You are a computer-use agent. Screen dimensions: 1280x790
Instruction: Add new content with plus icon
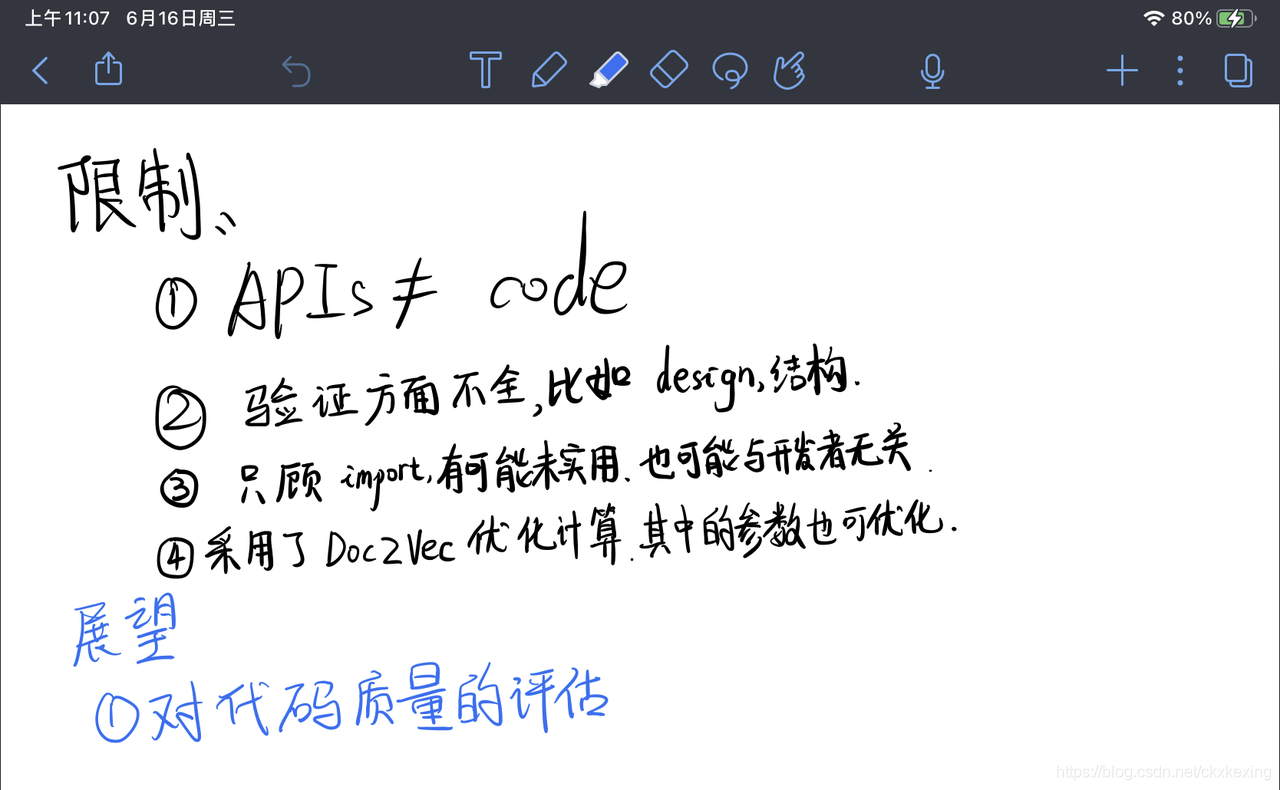click(1122, 71)
